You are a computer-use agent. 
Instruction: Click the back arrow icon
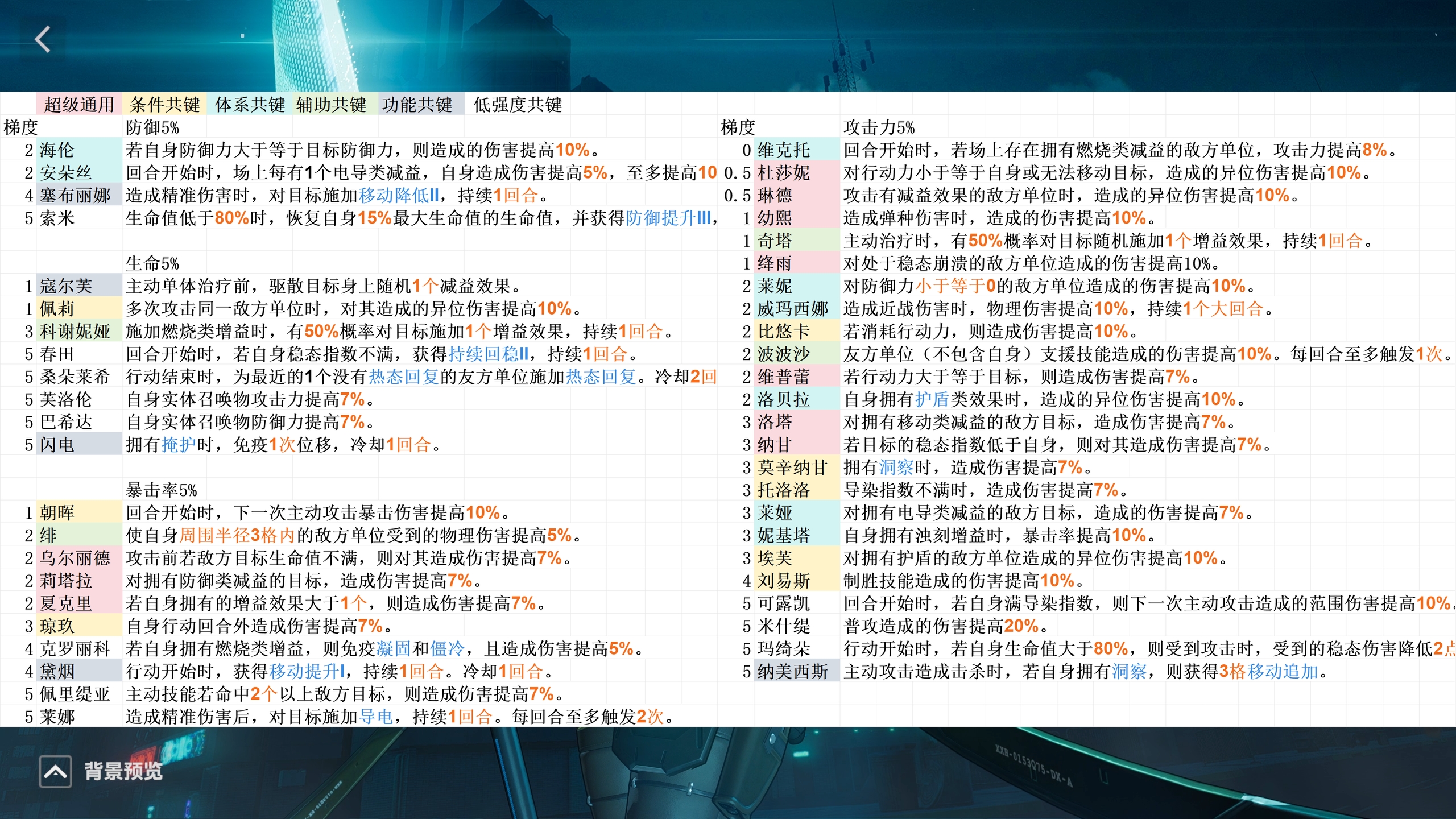pyautogui.click(x=43, y=40)
